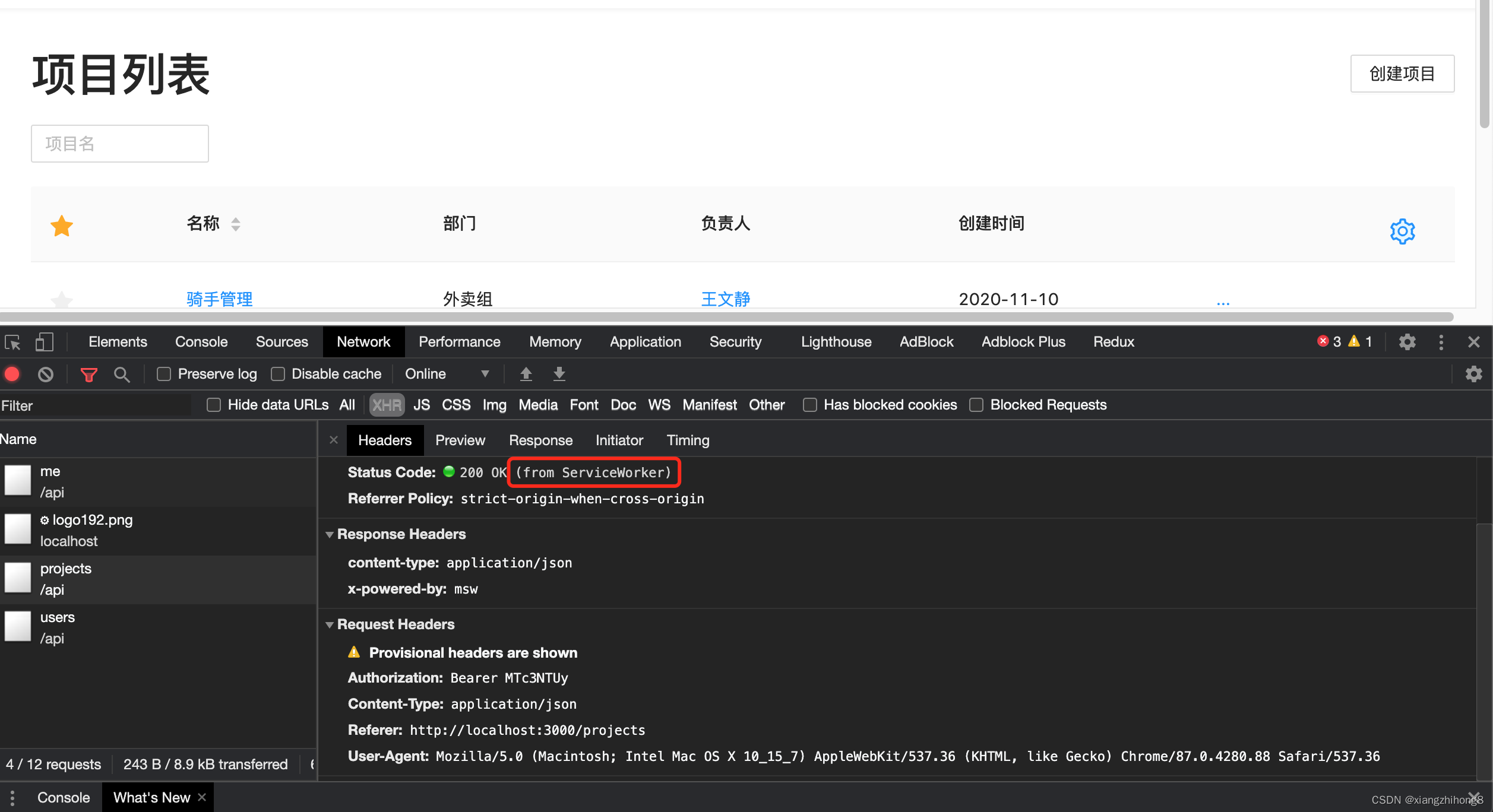This screenshot has height=812, width=1493.
Task: Check the Has blocked cookies filter
Action: coord(809,404)
